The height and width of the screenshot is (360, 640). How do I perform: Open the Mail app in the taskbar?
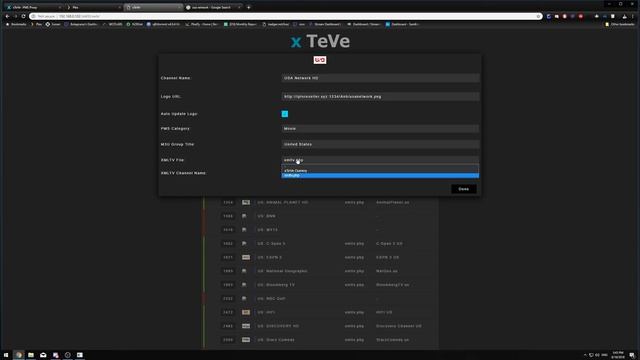43,355
